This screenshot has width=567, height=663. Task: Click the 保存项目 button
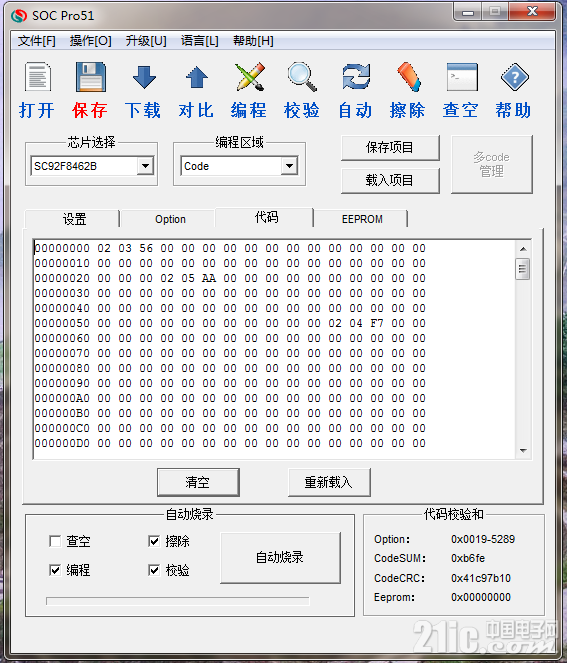(390, 148)
